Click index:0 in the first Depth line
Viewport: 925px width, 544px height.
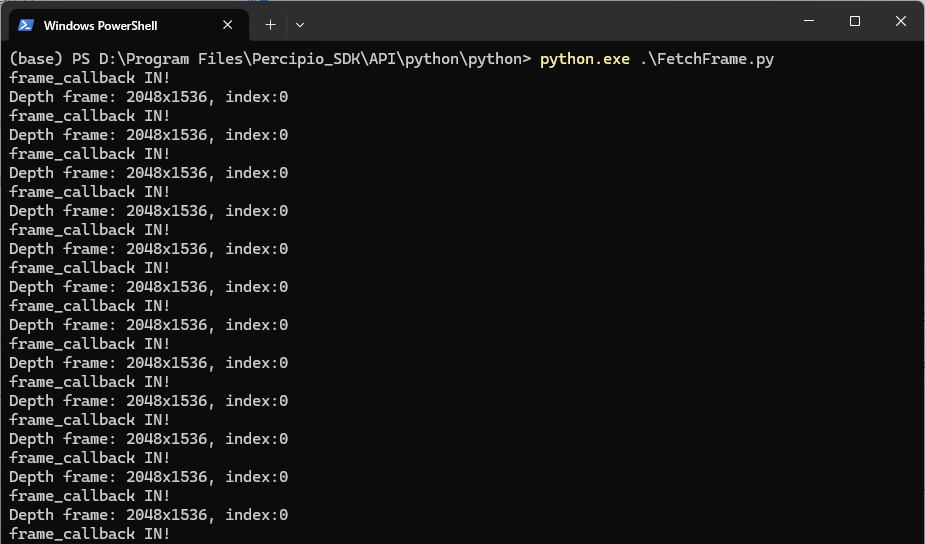click(x=257, y=97)
